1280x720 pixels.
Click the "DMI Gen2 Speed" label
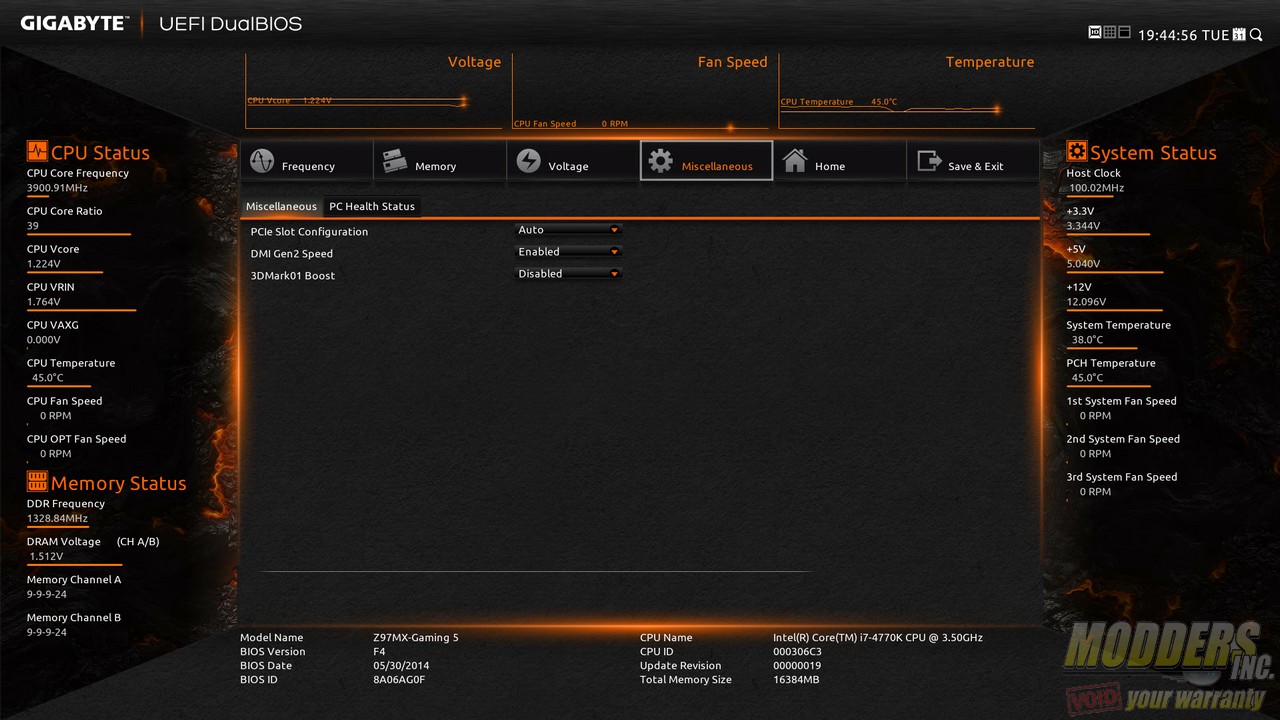[291, 254]
